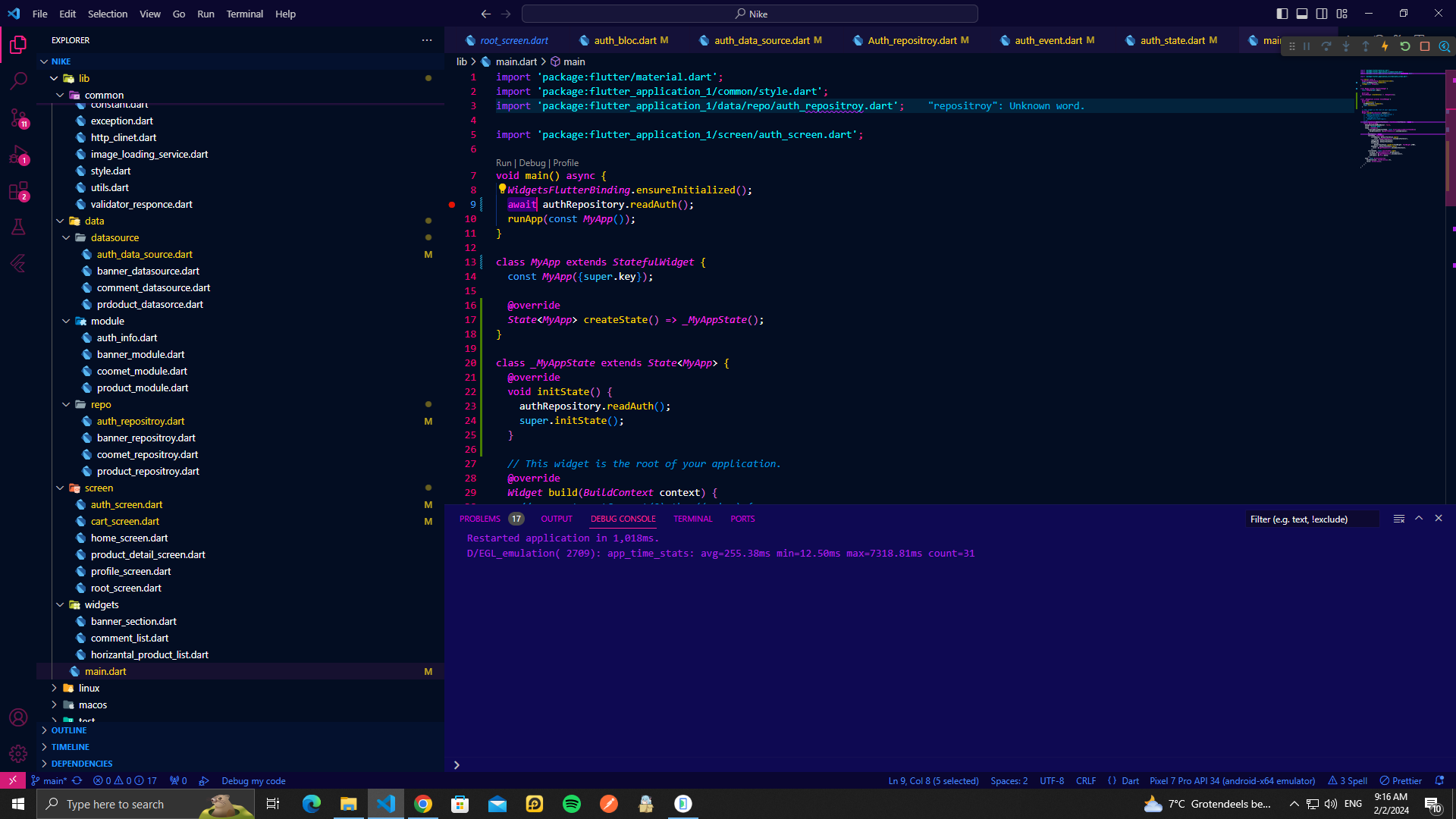Viewport: 1456px width, 819px height.
Task: Collapse the module folder
Action: tap(66, 321)
